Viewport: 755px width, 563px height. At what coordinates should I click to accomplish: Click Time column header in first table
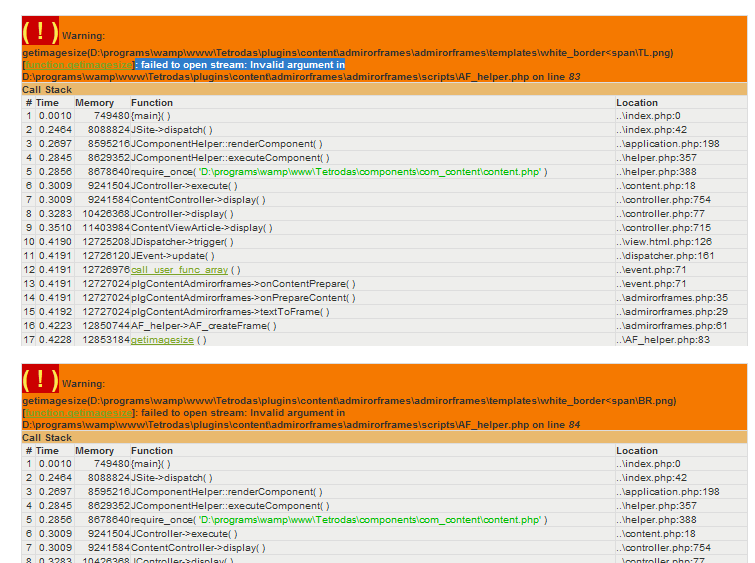click(47, 103)
